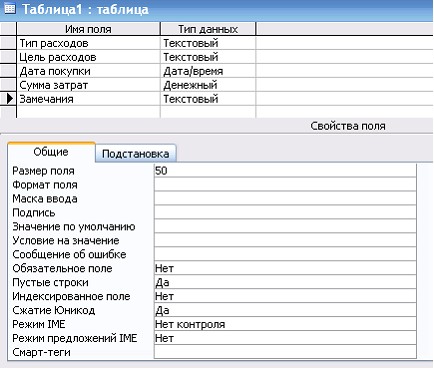Image resolution: width=434 pixels, height=369 pixels.
Task: Click the Маска ввода value field
Action: click(285, 198)
